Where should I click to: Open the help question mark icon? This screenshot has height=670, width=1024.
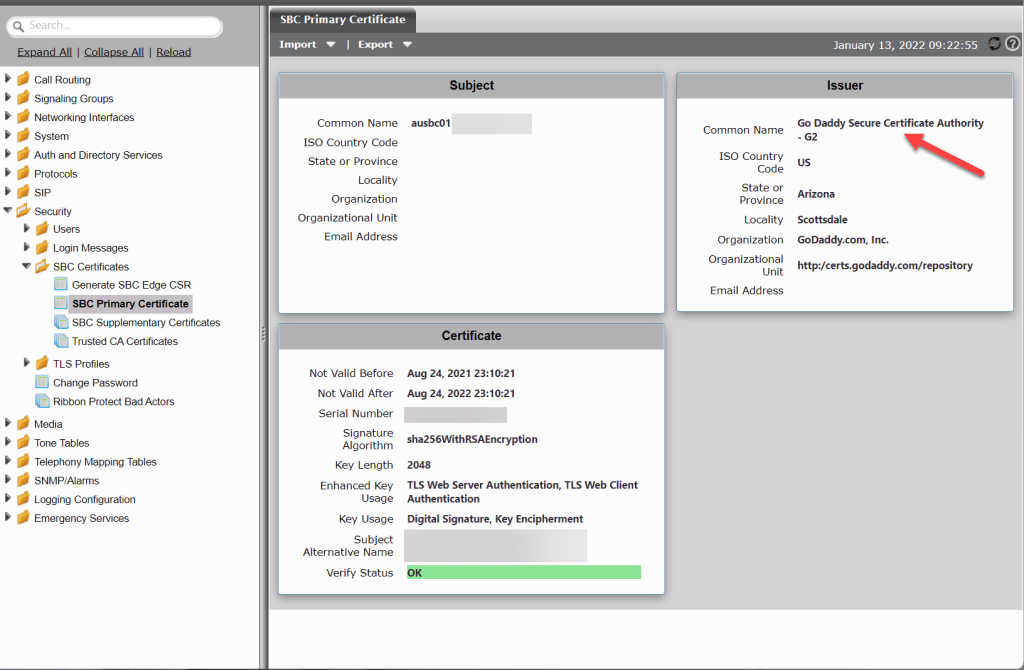tap(1012, 44)
